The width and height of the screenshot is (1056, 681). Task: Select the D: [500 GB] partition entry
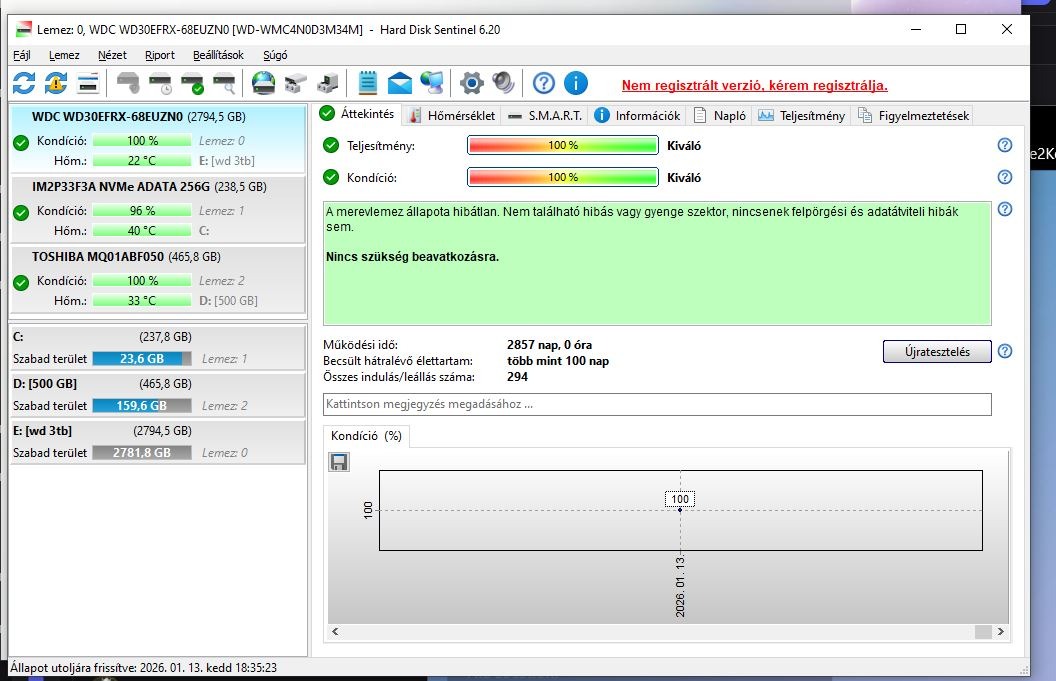[158, 395]
